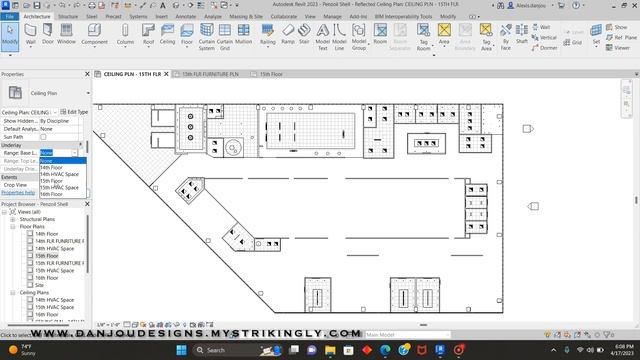The height and width of the screenshot is (360, 640).
Task: Select the Door tool
Action: tap(48, 34)
